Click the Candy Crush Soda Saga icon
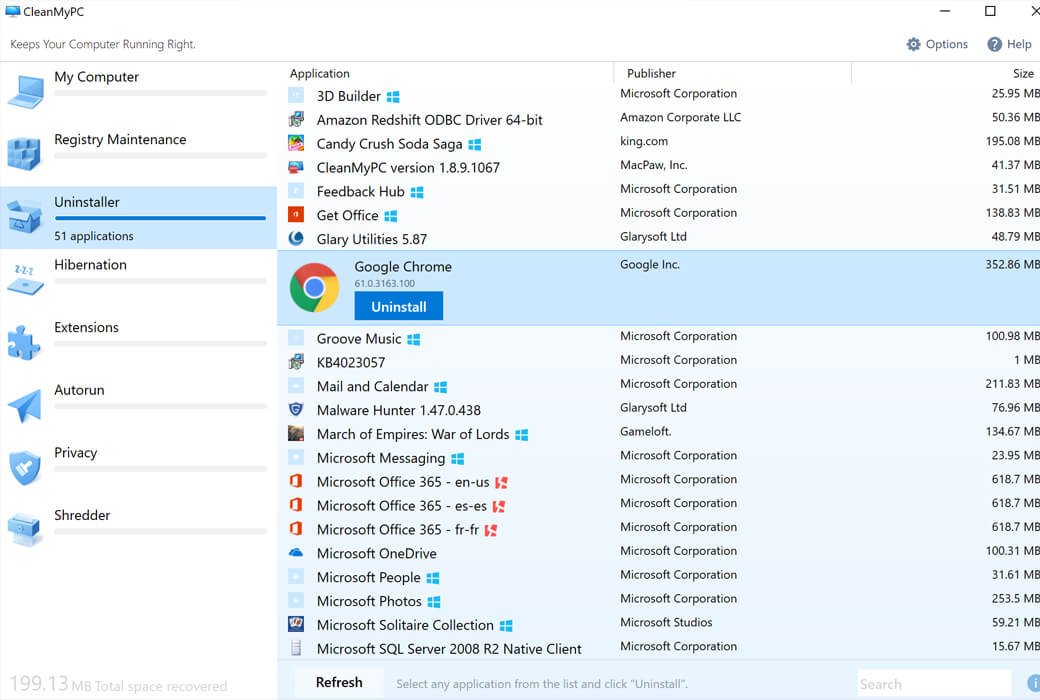The width and height of the screenshot is (1040, 700). coord(296,143)
